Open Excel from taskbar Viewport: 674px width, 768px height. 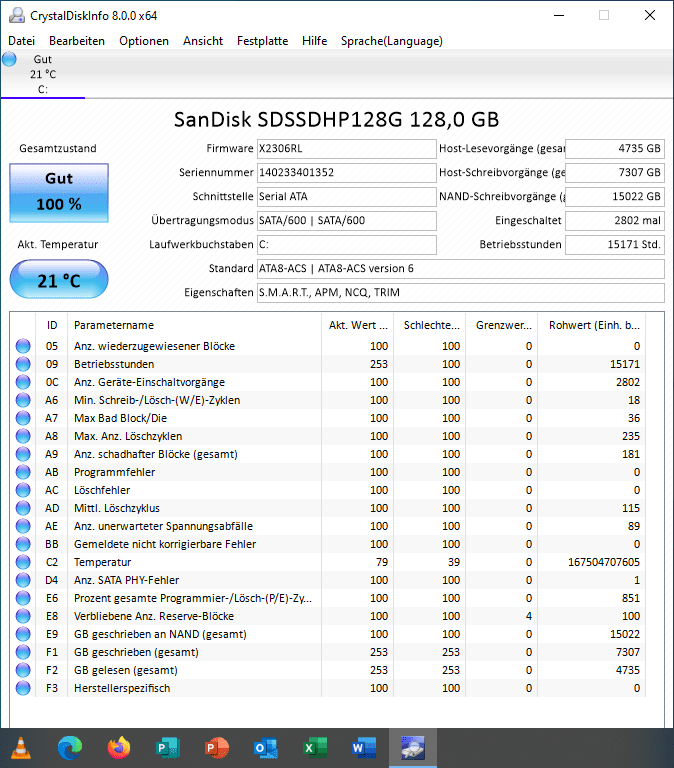[x=315, y=748]
